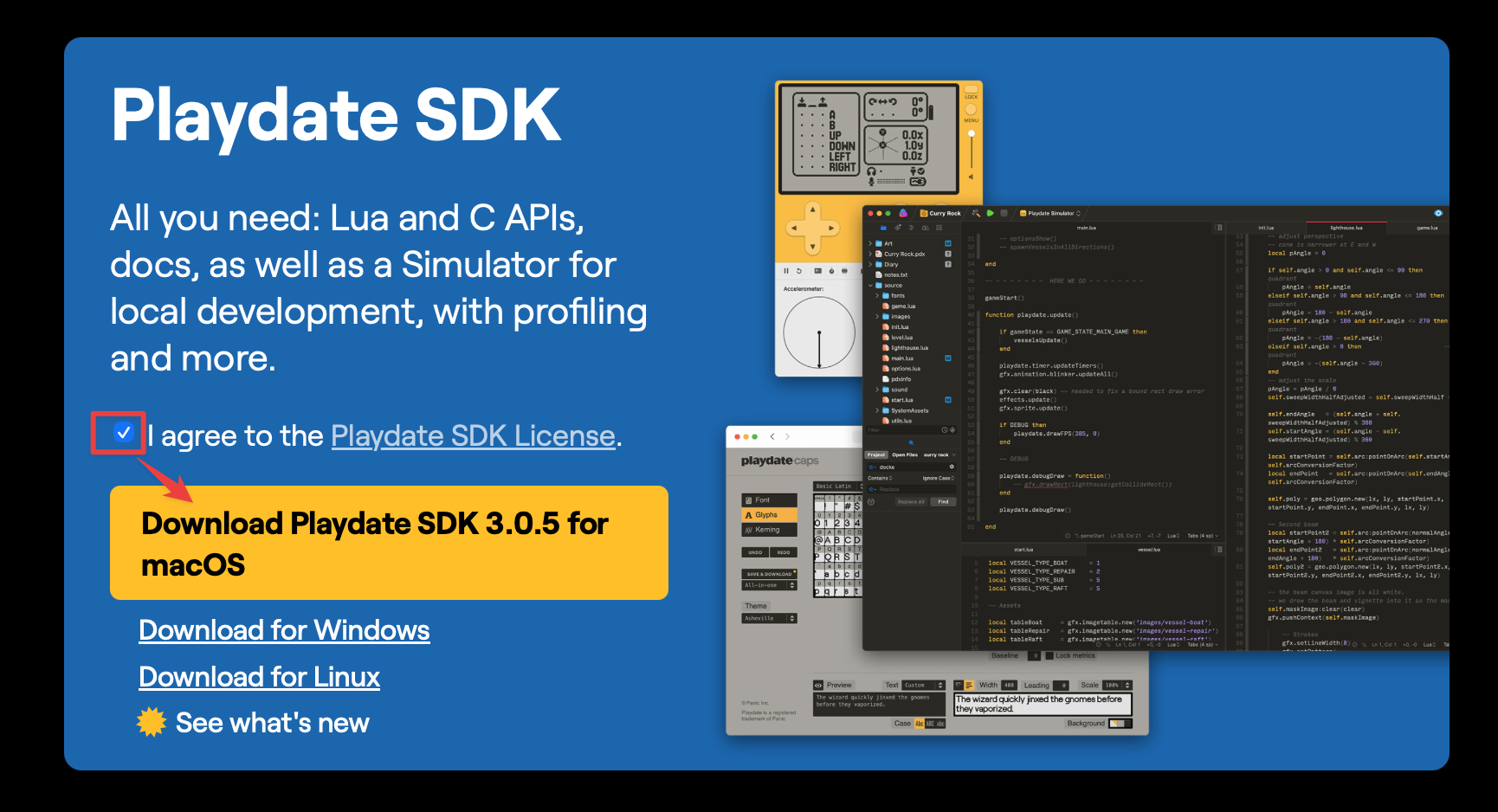
Task: Click the Width value field showing 400
Action: [x=1009, y=686]
